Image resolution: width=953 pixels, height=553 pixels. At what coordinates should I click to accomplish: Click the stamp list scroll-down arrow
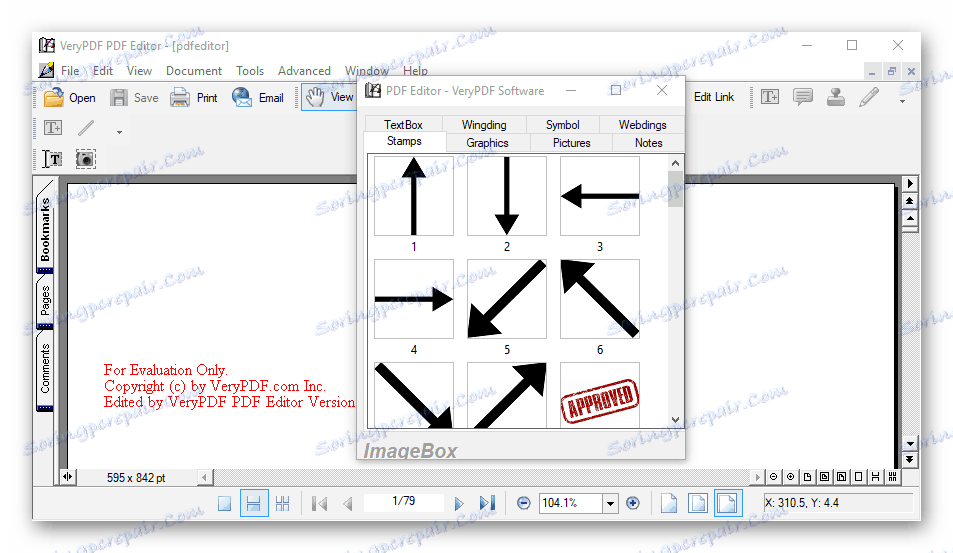click(x=675, y=420)
